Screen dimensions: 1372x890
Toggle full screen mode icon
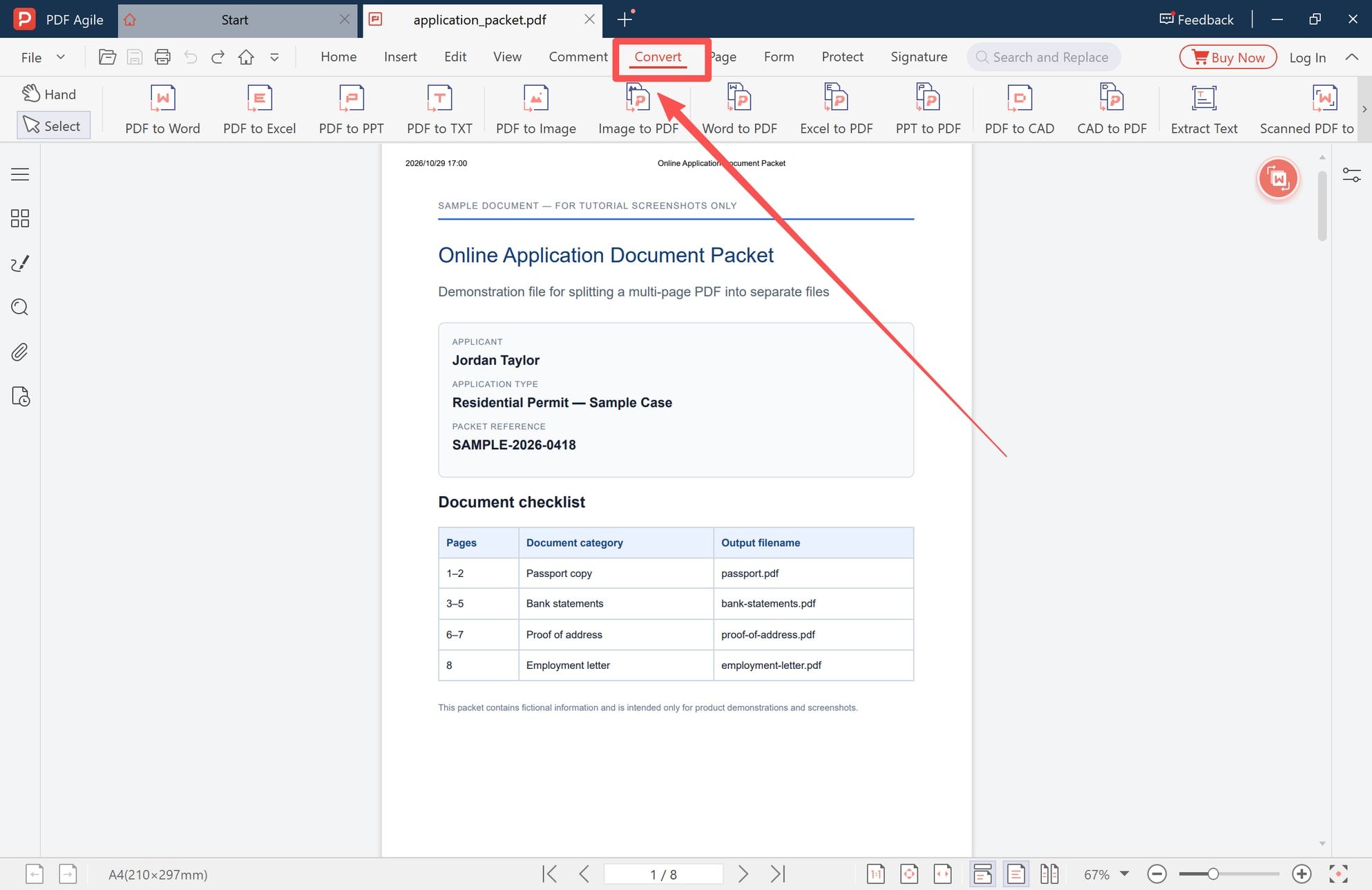click(1338, 874)
